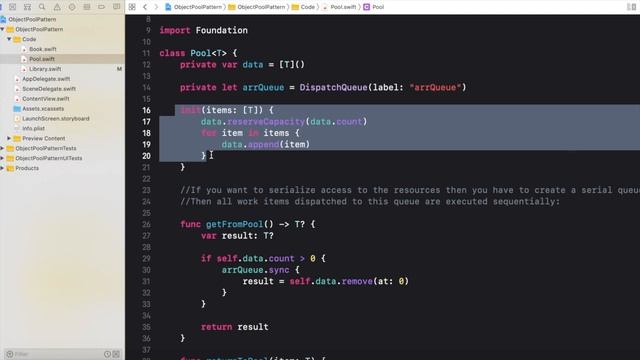Select the Preview Content folder row
Image resolution: width=640 pixels, height=360 pixels.
[62, 138]
